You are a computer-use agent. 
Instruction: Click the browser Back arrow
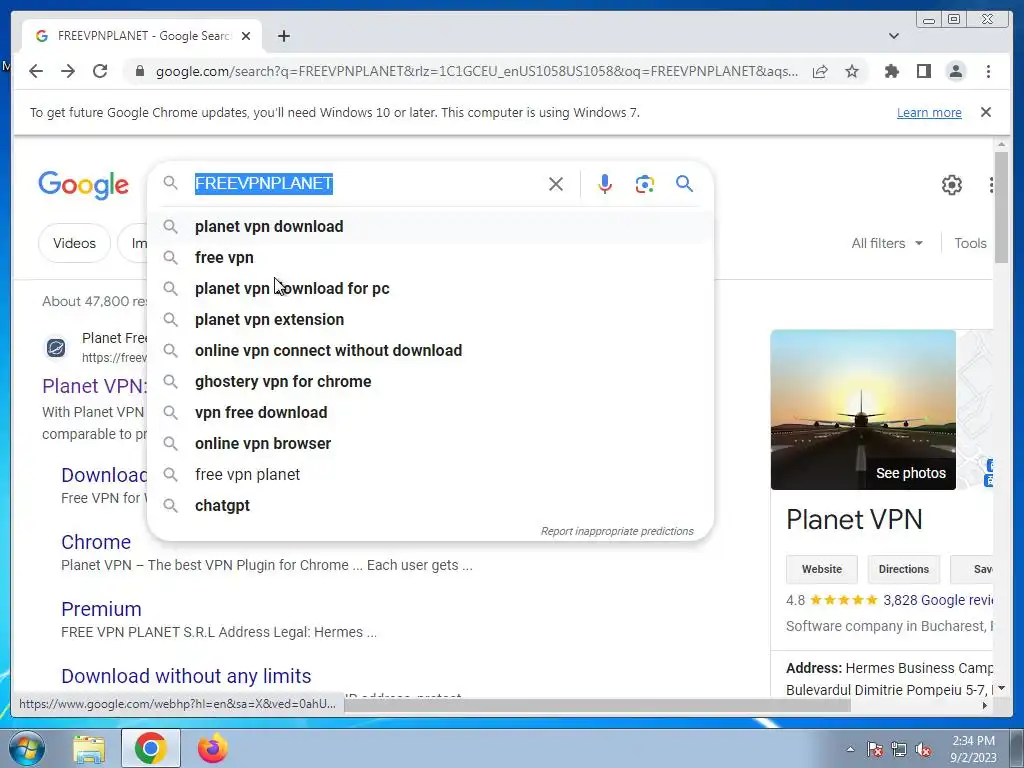36,71
